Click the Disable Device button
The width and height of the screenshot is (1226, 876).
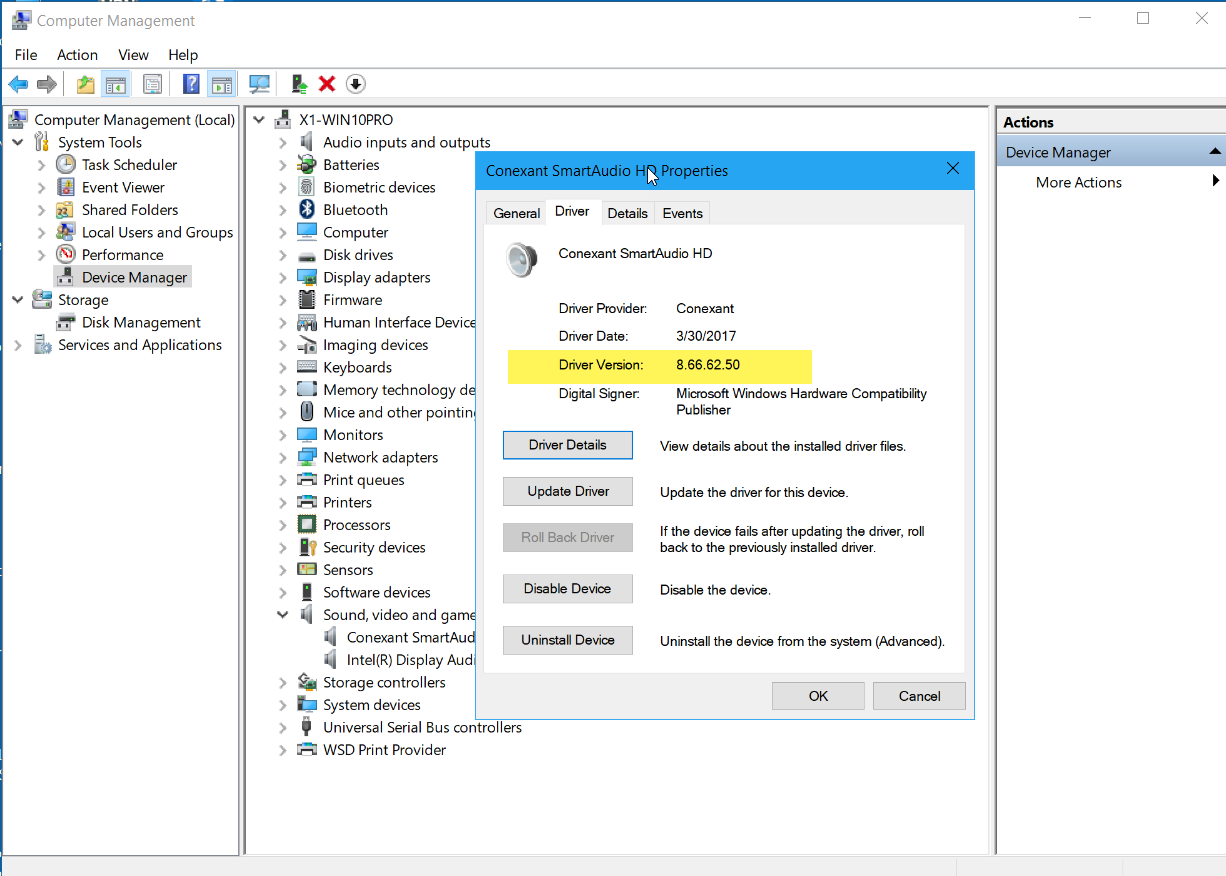pyautogui.click(x=568, y=589)
